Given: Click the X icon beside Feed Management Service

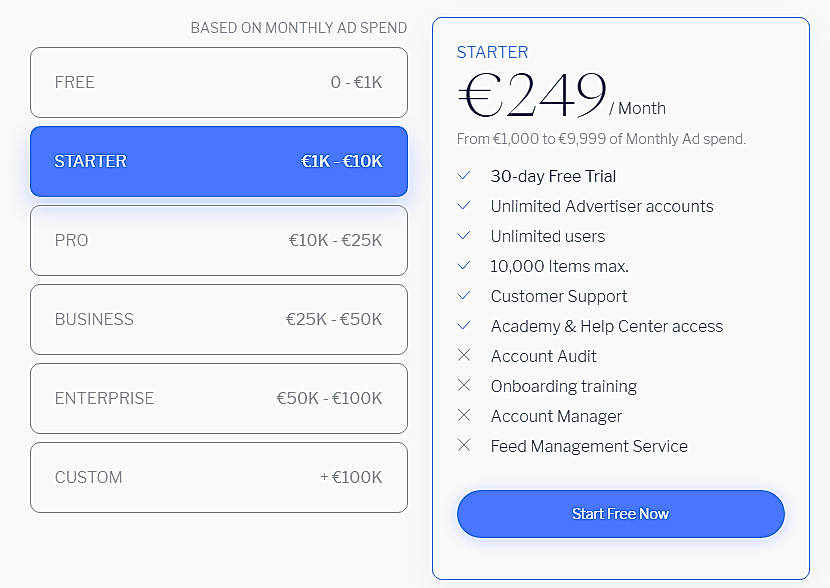Looking at the screenshot, I should pos(464,445).
